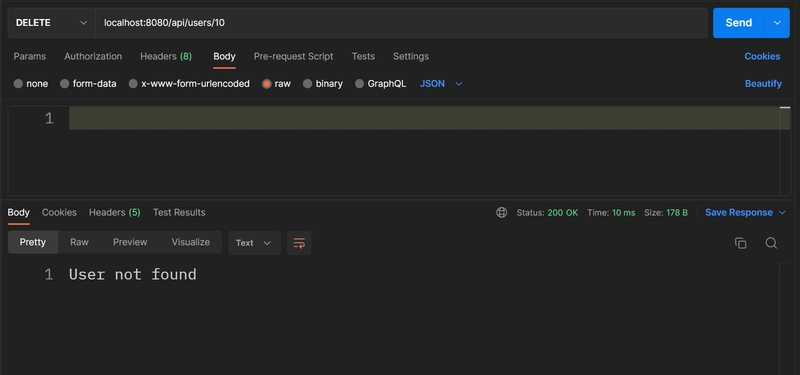Screen dimensions: 800x375
Task: Switch to the Preview response view
Action: pyautogui.click(x=130, y=242)
